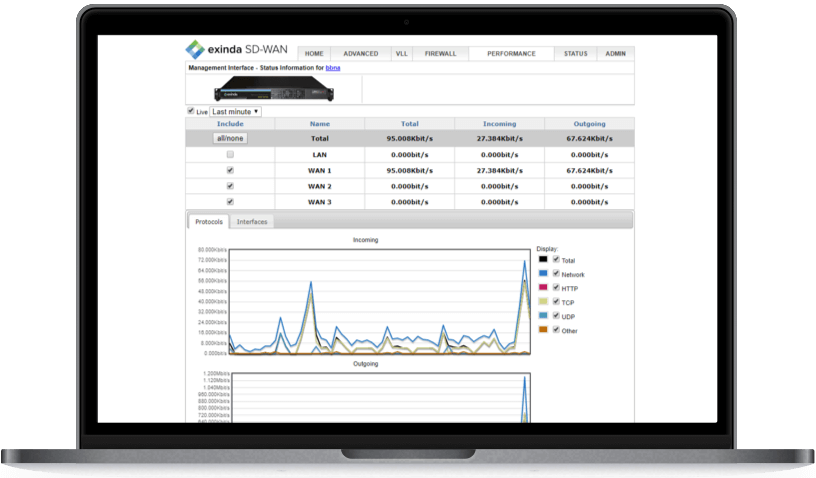This screenshot has height=478, width=816.
Task: Hide the UDP series in chart
Action: click(556, 316)
